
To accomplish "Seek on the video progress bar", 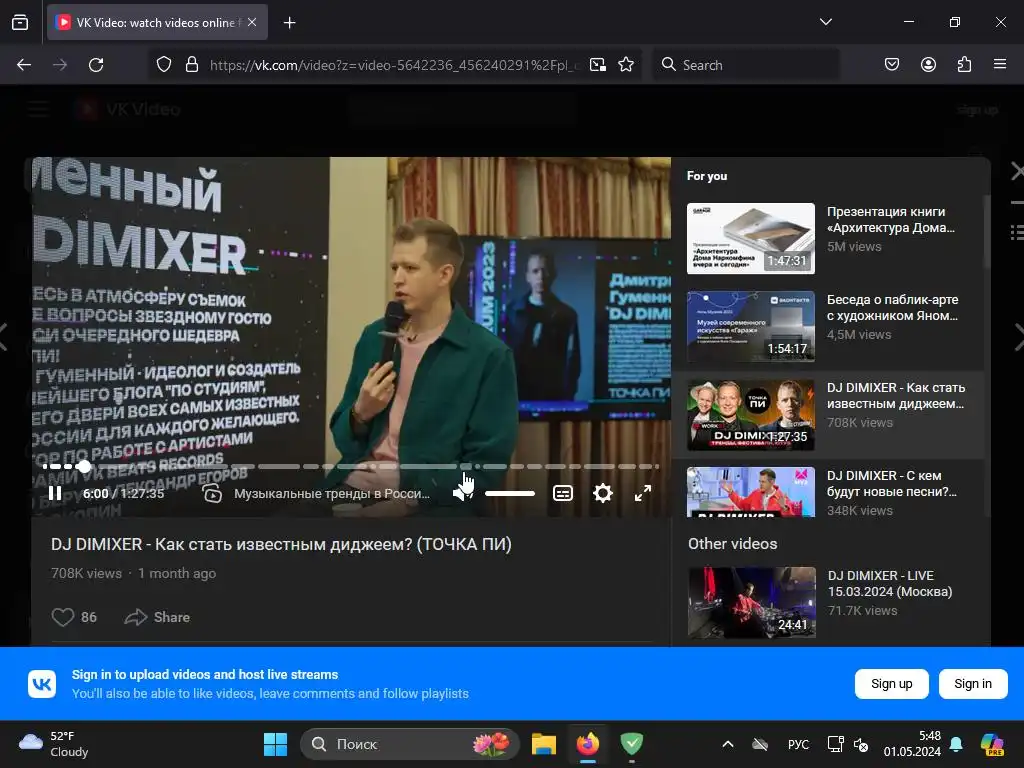I will click(351, 466).
